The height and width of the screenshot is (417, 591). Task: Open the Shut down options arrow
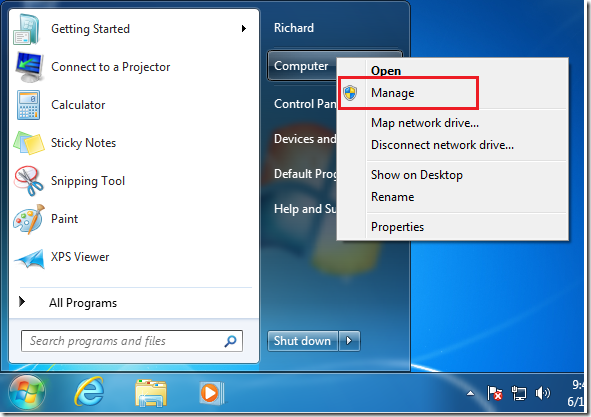coord(349,341)
